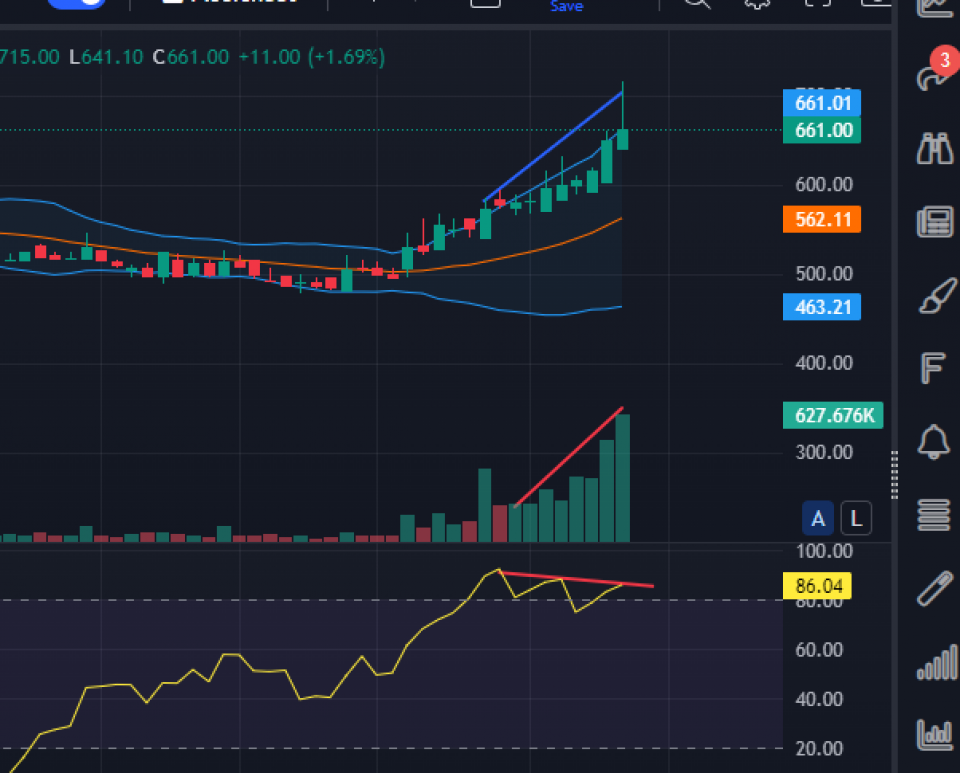Viewport: 960px width, 773px height.
Task: Click the green 661.00 last price label
Action: click(x=822, y=130)
